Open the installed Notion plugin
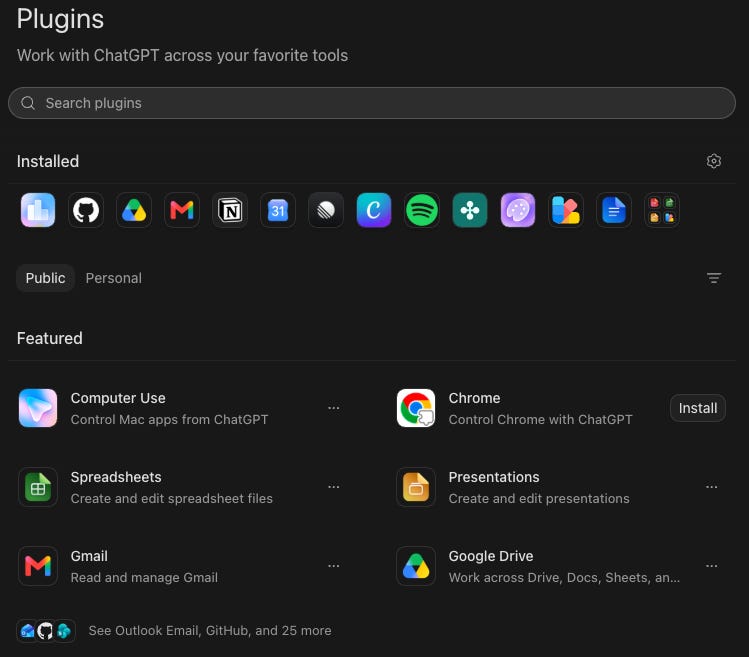 [x=230, y=210]
